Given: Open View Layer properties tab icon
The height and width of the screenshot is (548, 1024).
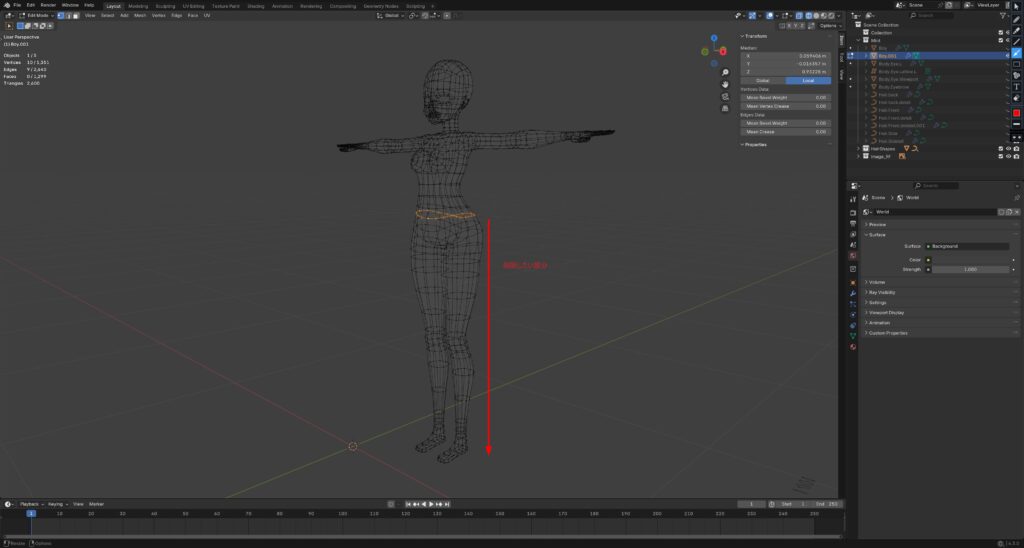Looking at the screenshot, I should coord(853,234).
